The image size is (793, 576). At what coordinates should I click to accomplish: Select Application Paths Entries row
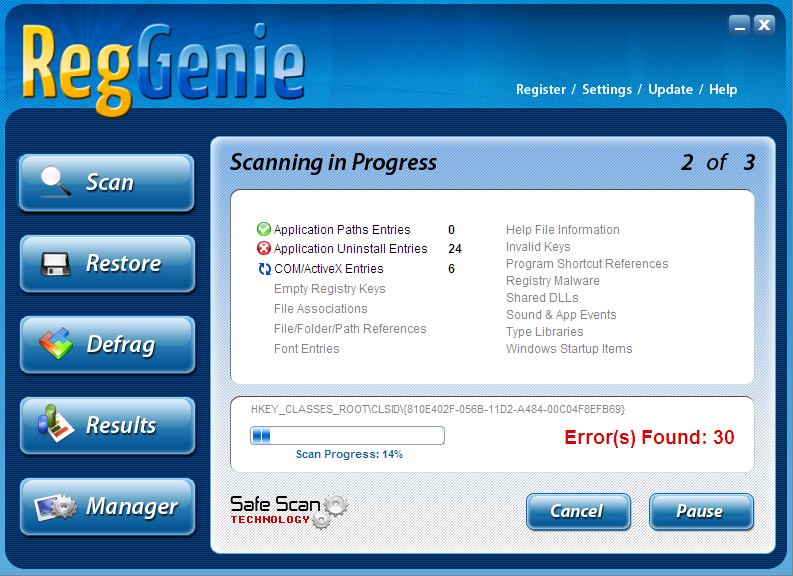356,230
